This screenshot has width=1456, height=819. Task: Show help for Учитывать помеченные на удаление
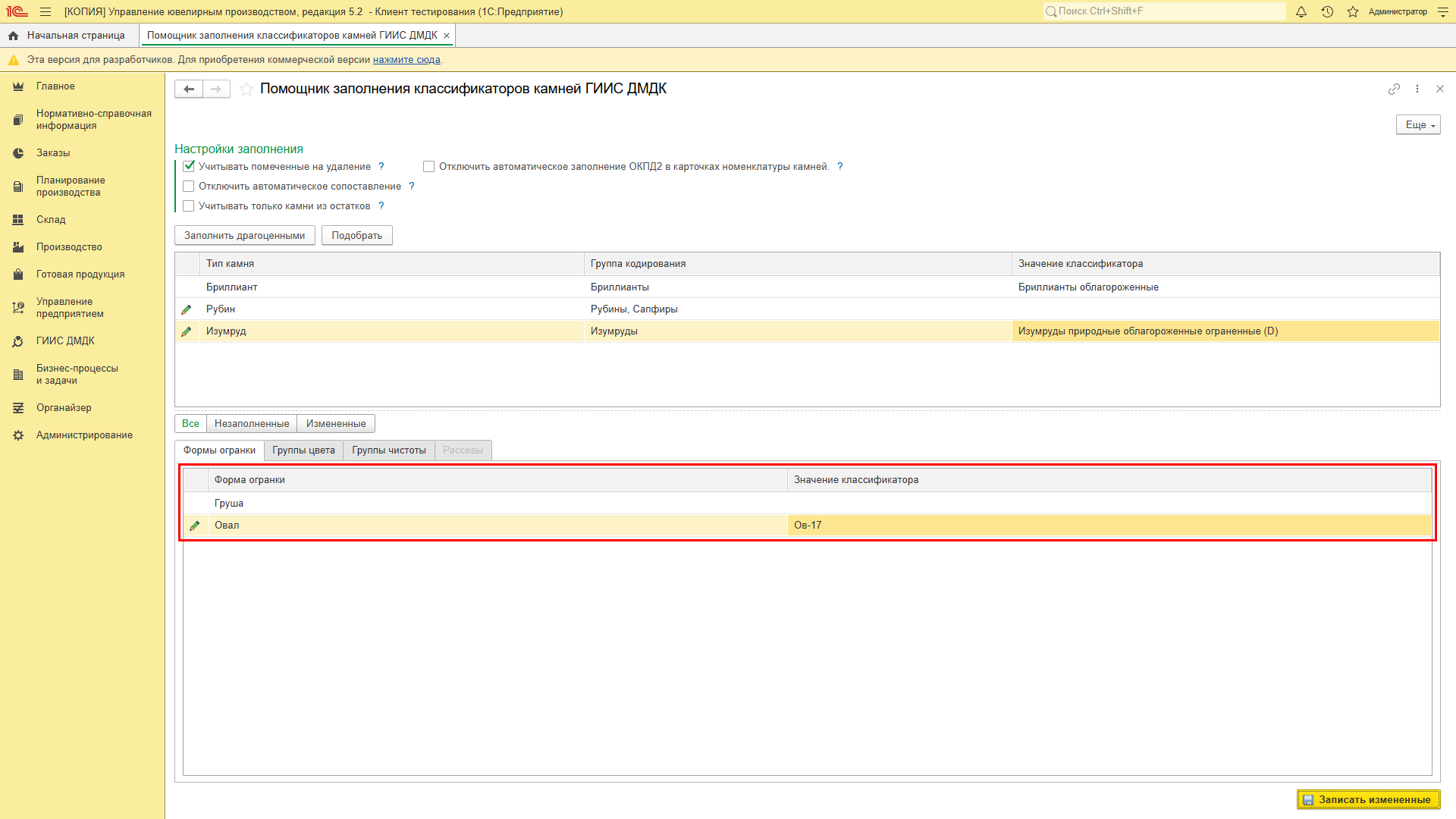[381, 166]
